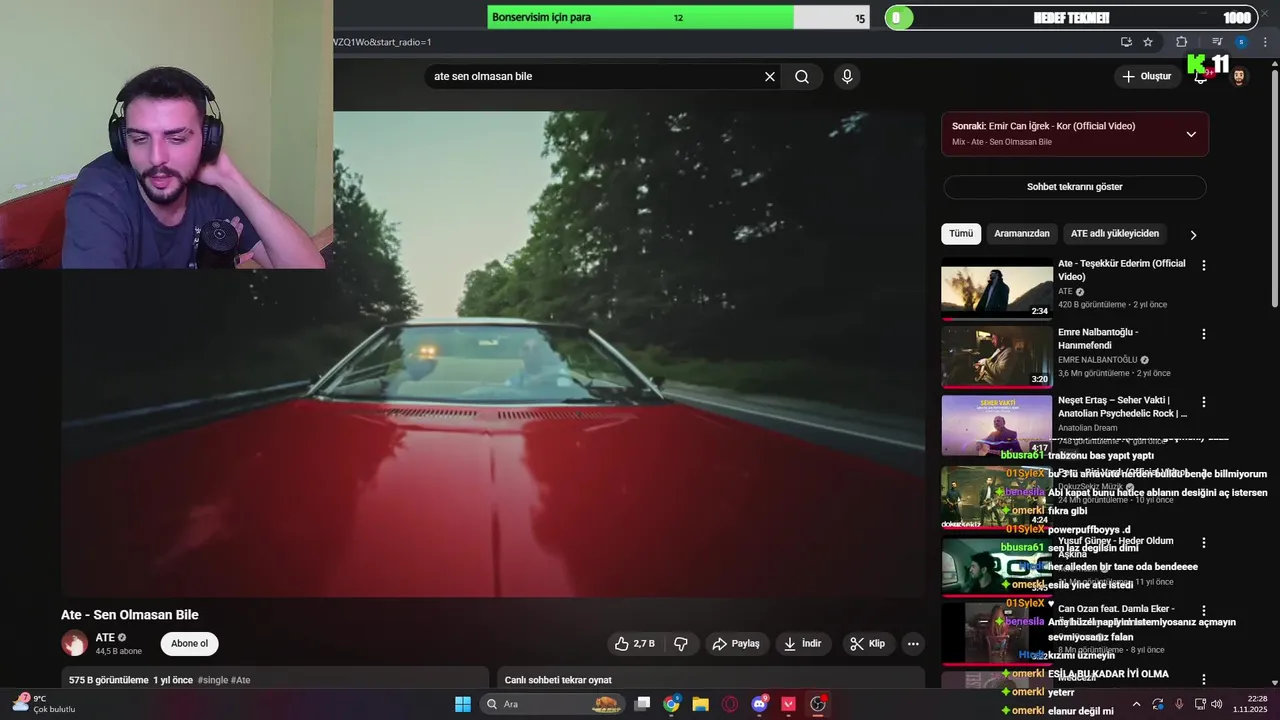This screenshot has height=720, width=1280.
Task: Bookmark this page with the star icon
Action: point(1148,42)
